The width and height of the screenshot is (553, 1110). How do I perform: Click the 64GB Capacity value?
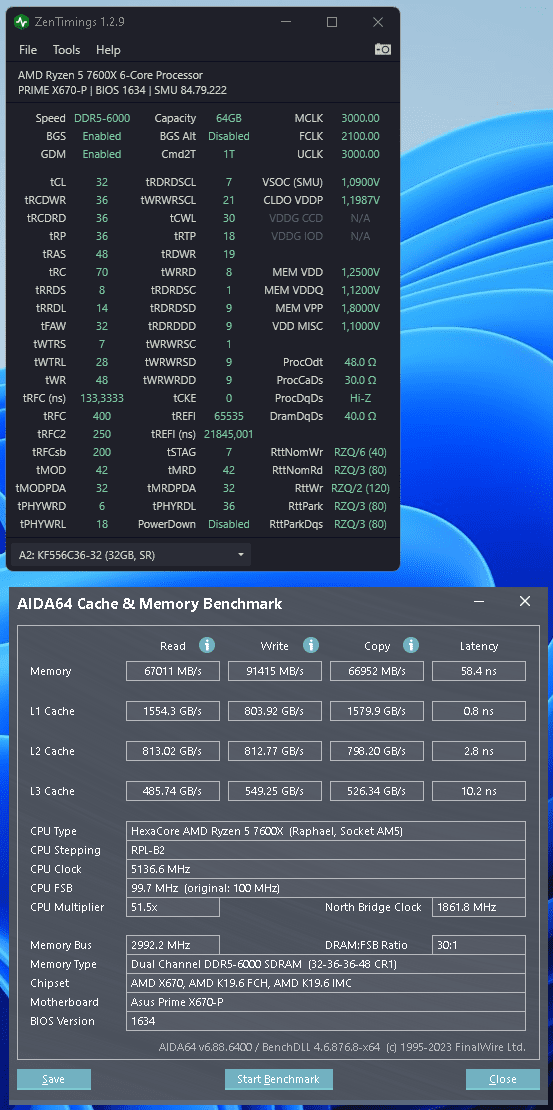click(x=229, y=118)
